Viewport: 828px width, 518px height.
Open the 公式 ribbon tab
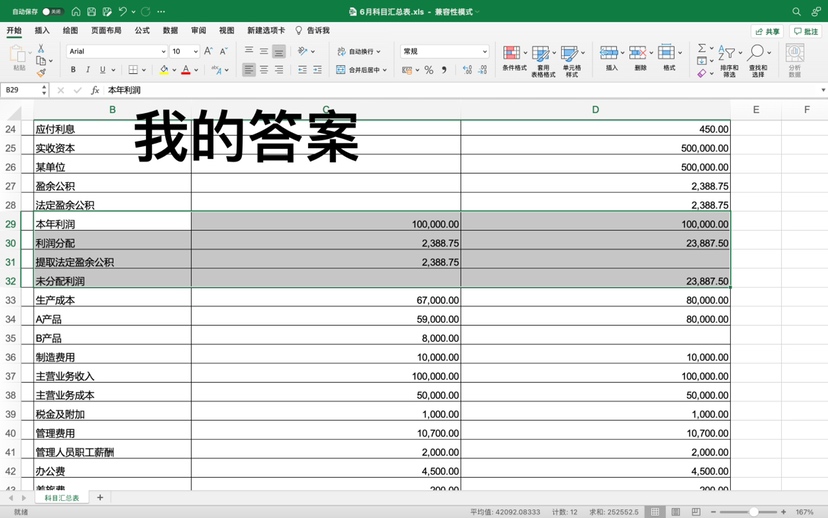tap(142, 31)
